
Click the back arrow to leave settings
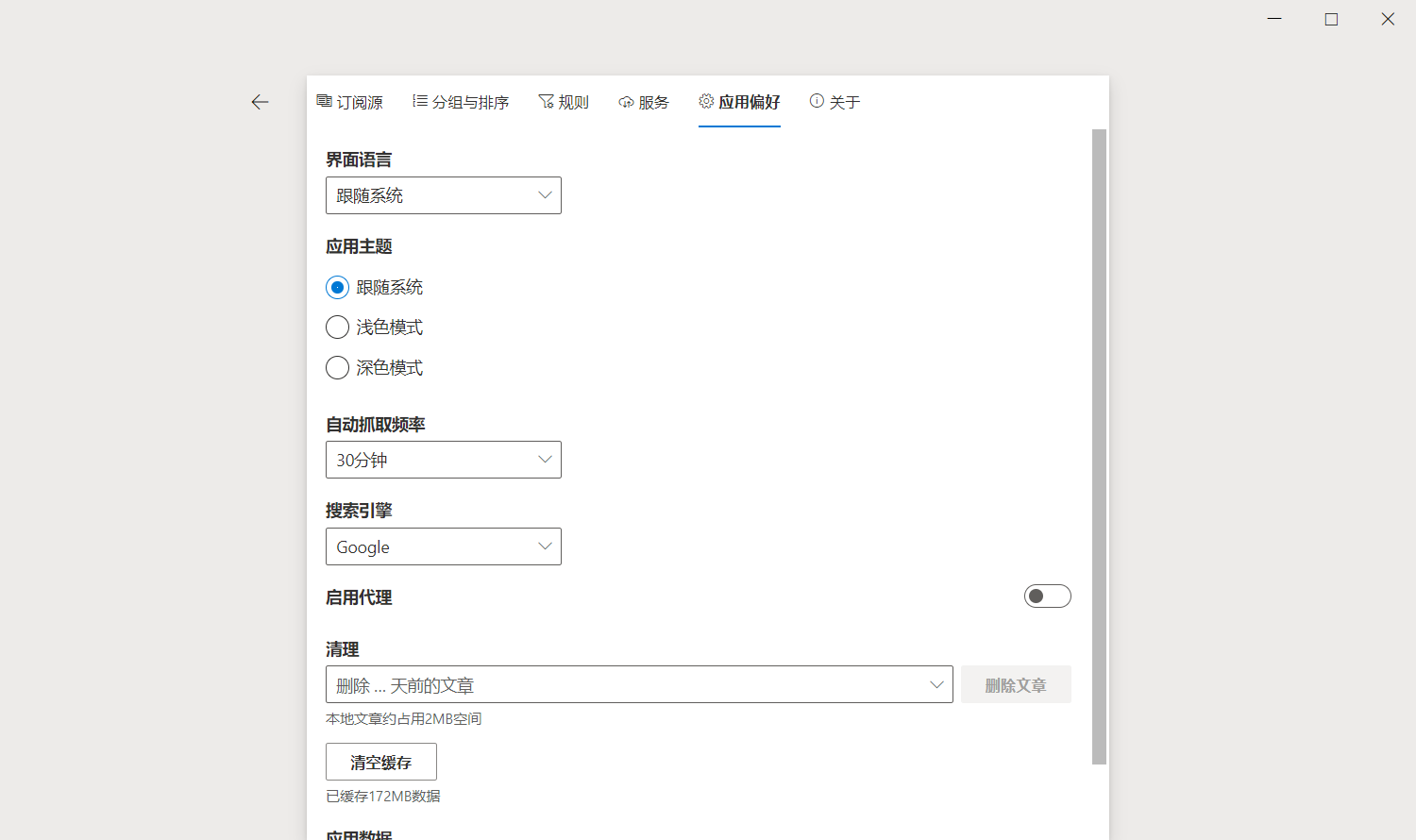coord(260,102)
